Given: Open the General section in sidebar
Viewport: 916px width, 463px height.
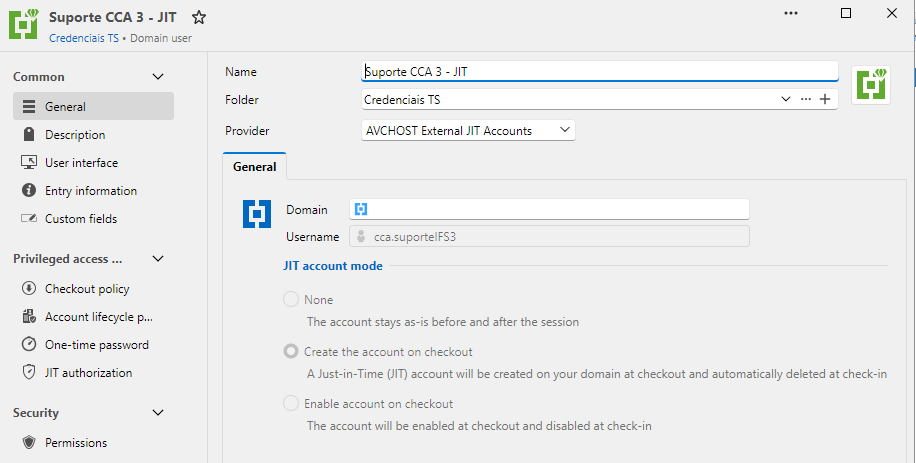Looking at the screenshot, I should (x=93, y=106).
